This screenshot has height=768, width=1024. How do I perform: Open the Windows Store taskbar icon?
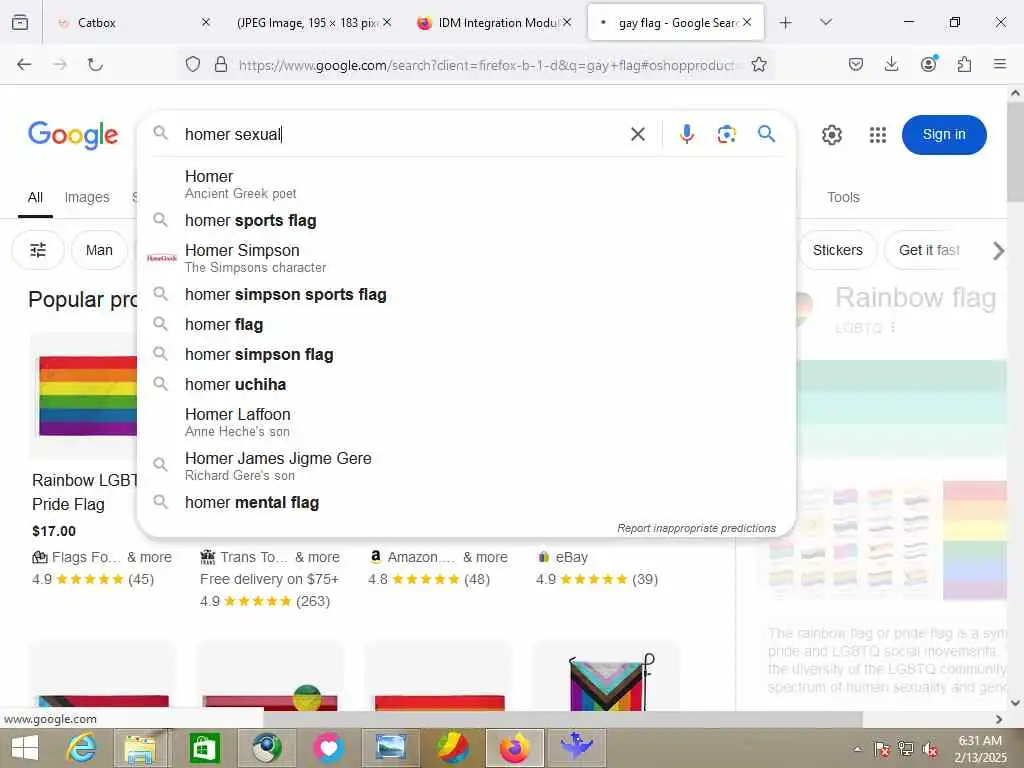click(x=204, y=748)
